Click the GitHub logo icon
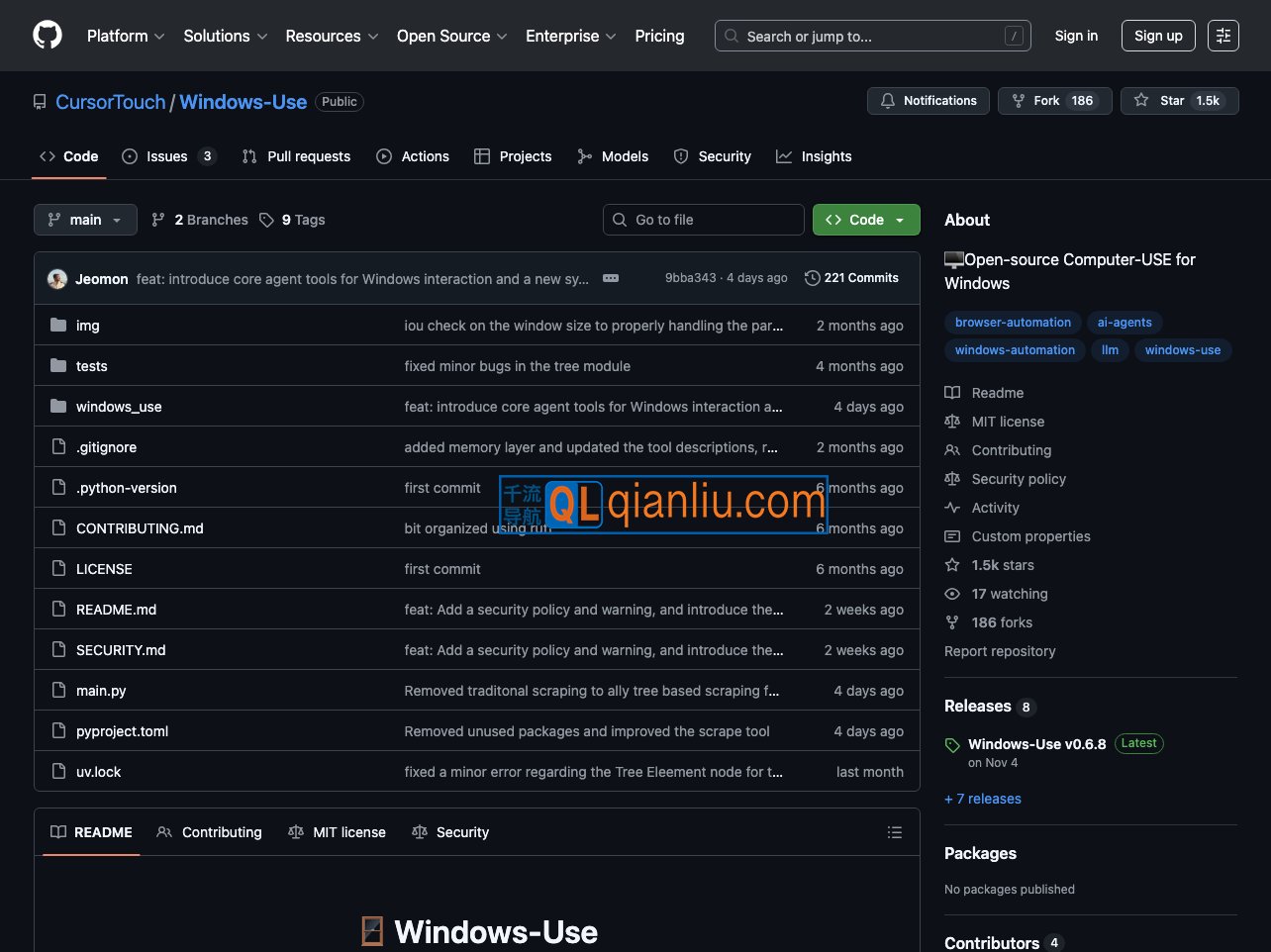 tap(48, 36)
